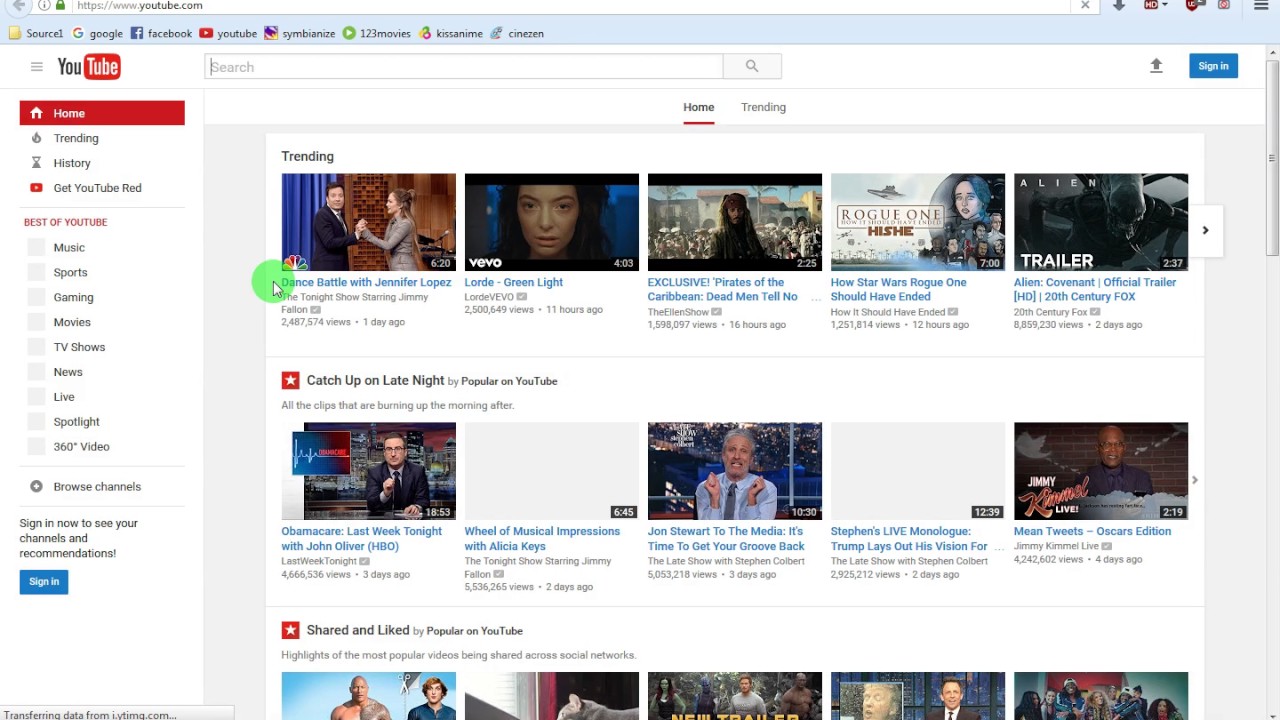This screenshot has width=1280, height=720.
Task: Focus the YouTube search box
Action: coord(464,67)
